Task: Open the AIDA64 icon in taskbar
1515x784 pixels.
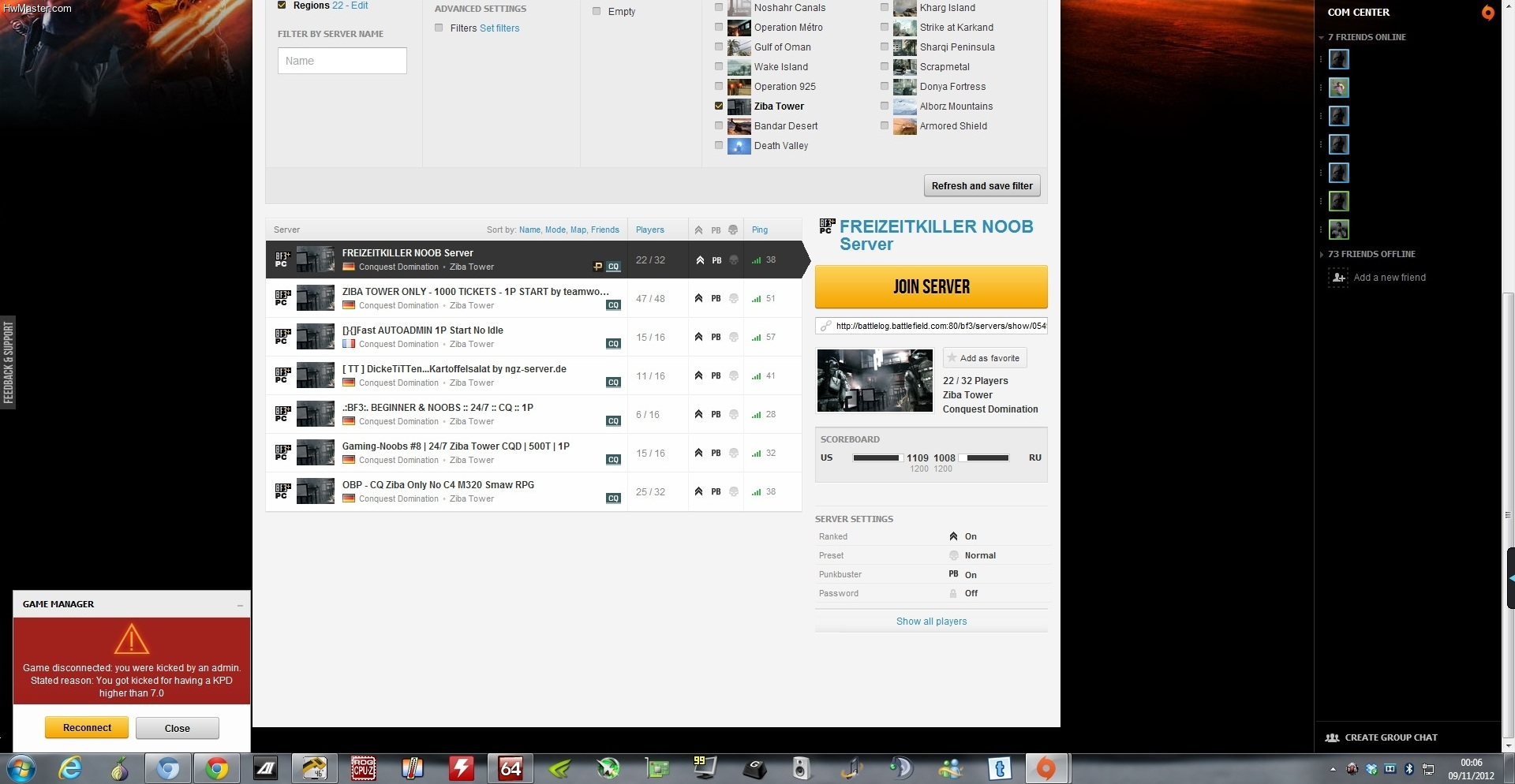Action: (x=511, y=768)
